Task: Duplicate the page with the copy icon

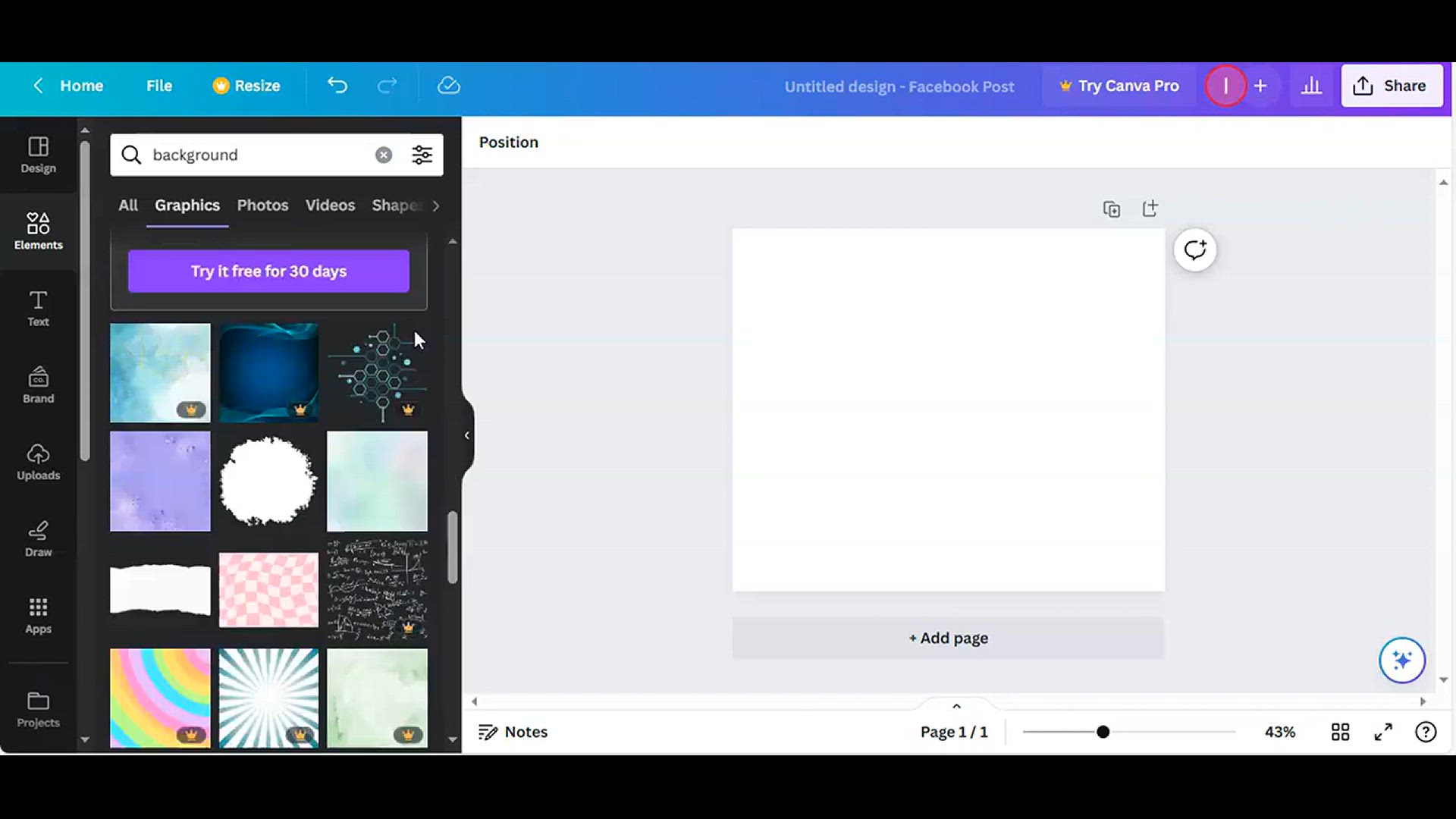Action: (1111, 209)
